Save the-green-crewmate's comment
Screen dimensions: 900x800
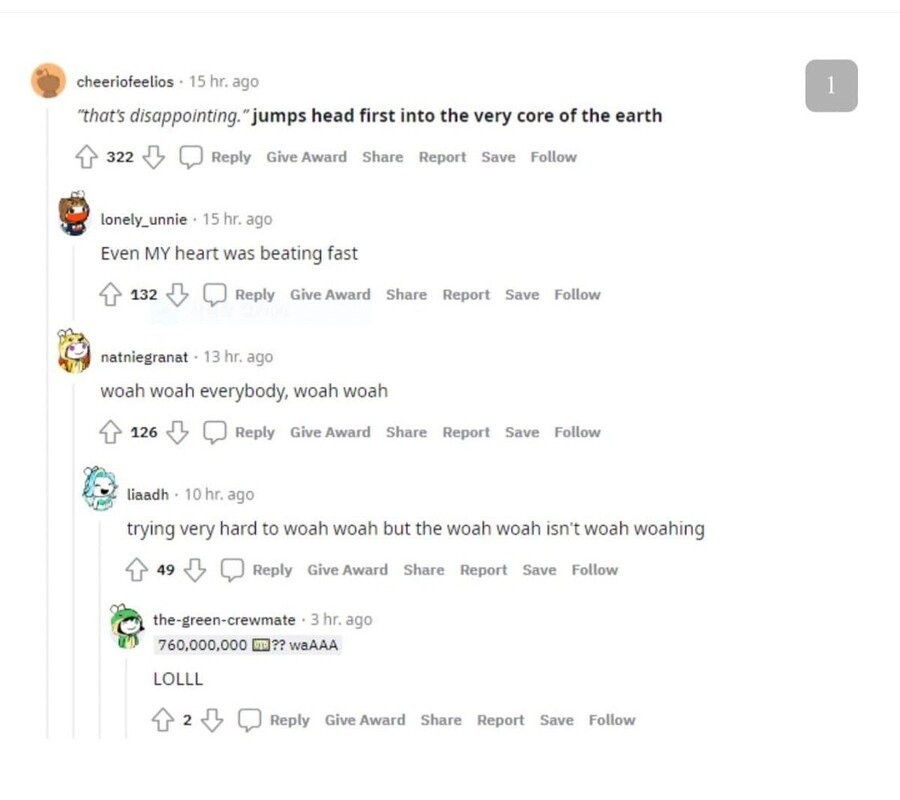point(556,720)
